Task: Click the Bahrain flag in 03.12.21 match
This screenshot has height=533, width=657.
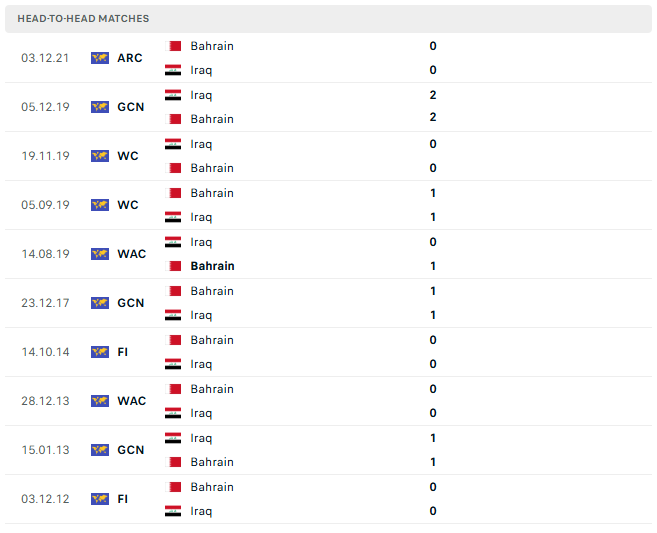Action: [x=173, y=46]
